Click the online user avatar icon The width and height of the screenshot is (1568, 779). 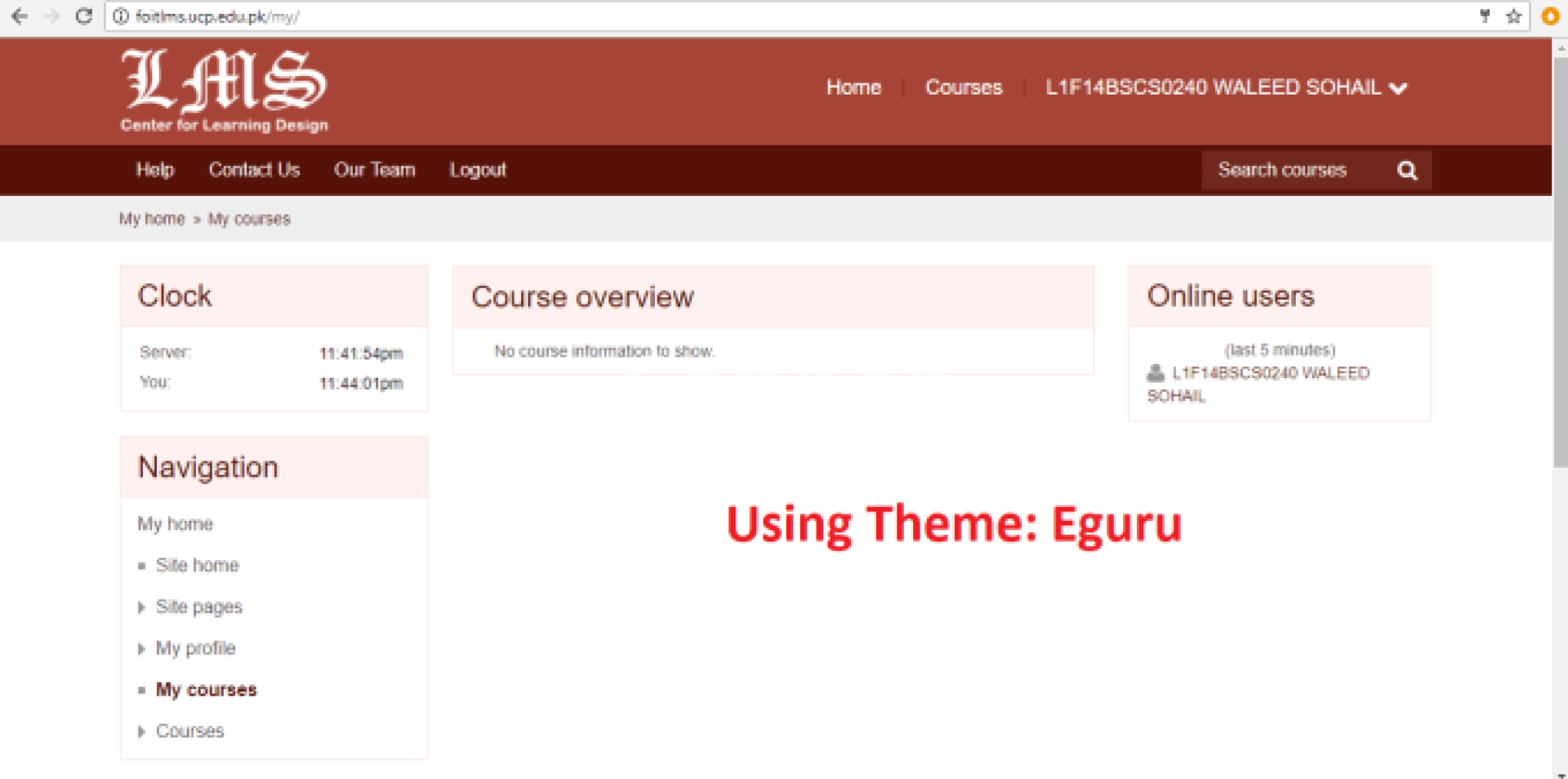pyautogui.click(x=1155, y=373)
